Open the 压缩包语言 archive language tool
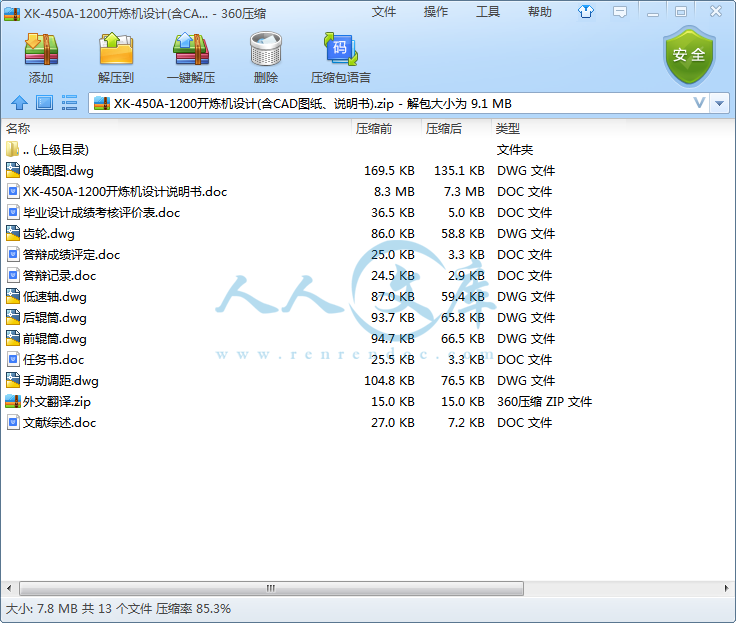Image resolution: width=736 pixels, height=623 pixels. pyautogui.click(x=341, y=49)
